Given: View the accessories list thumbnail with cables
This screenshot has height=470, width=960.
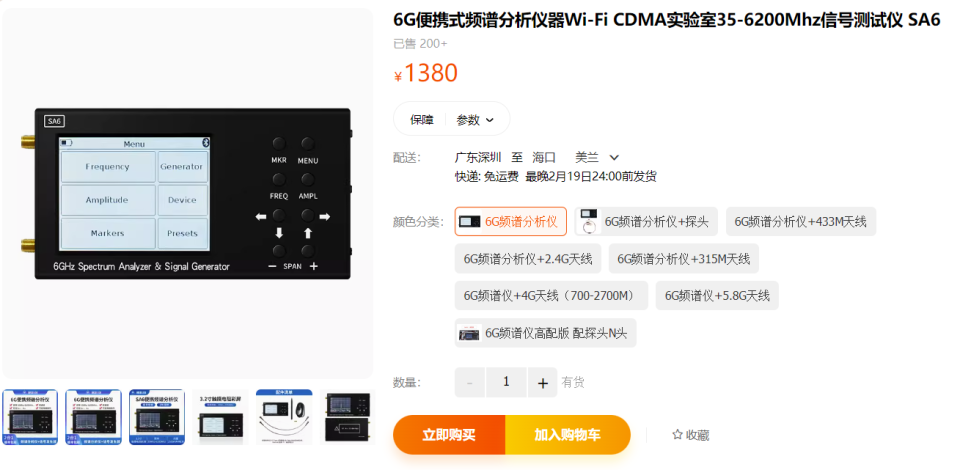Looking at the screenshot, I should [284, 417].
